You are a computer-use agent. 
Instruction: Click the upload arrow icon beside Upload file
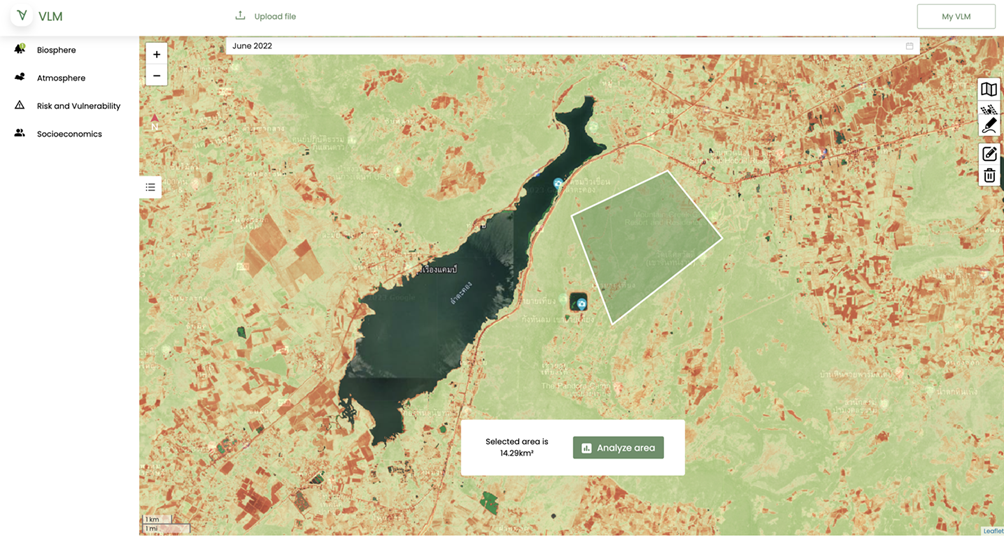240,15
